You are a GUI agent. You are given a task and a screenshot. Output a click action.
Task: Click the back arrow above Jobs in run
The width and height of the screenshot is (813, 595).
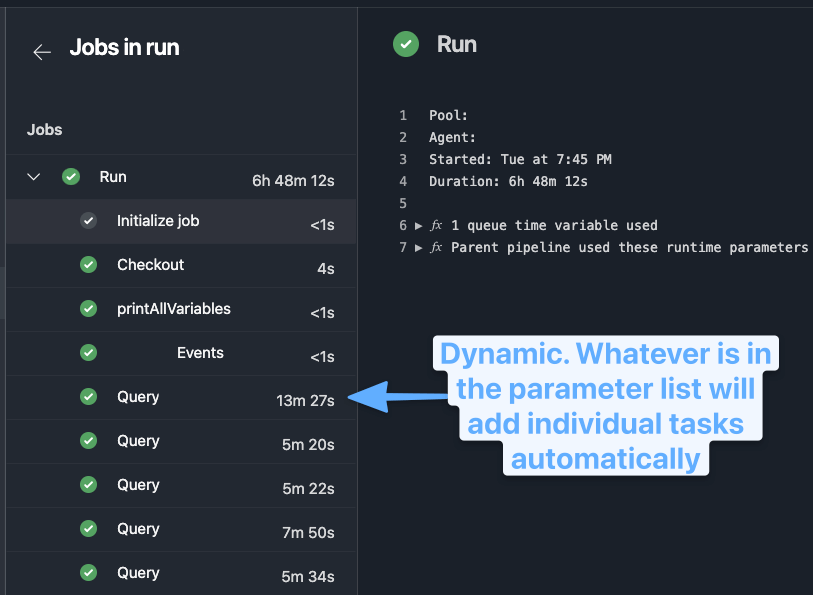pos(41,52)
